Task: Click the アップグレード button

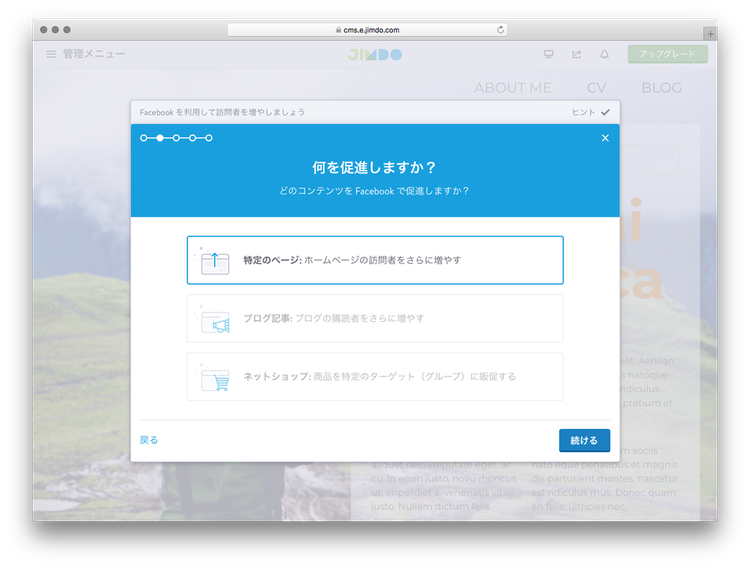Action: tap(668, 54)
